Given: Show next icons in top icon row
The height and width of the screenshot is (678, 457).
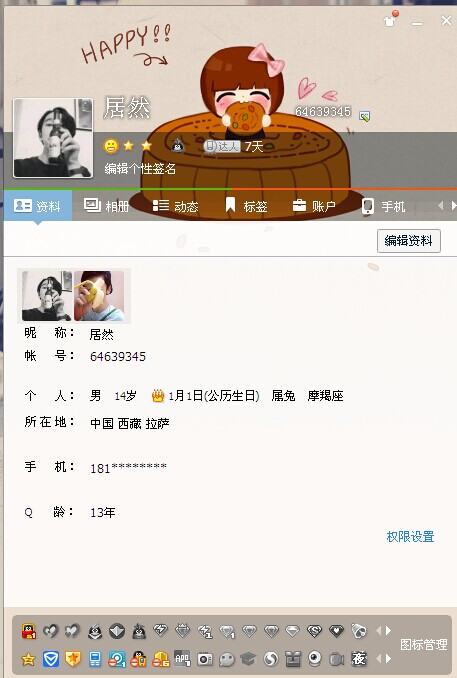Looking at the screenshot, I should click(x=388, y=630).
